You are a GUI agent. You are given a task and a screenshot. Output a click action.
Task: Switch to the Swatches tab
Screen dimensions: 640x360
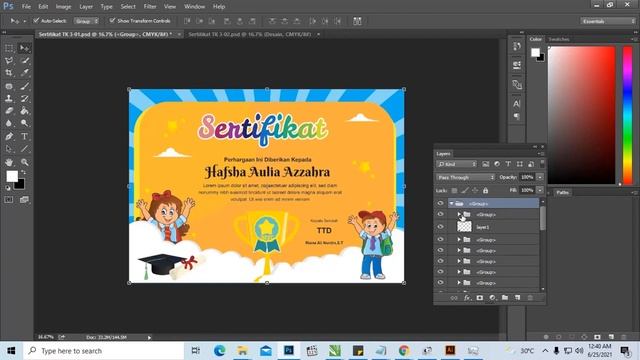(559, 39)
